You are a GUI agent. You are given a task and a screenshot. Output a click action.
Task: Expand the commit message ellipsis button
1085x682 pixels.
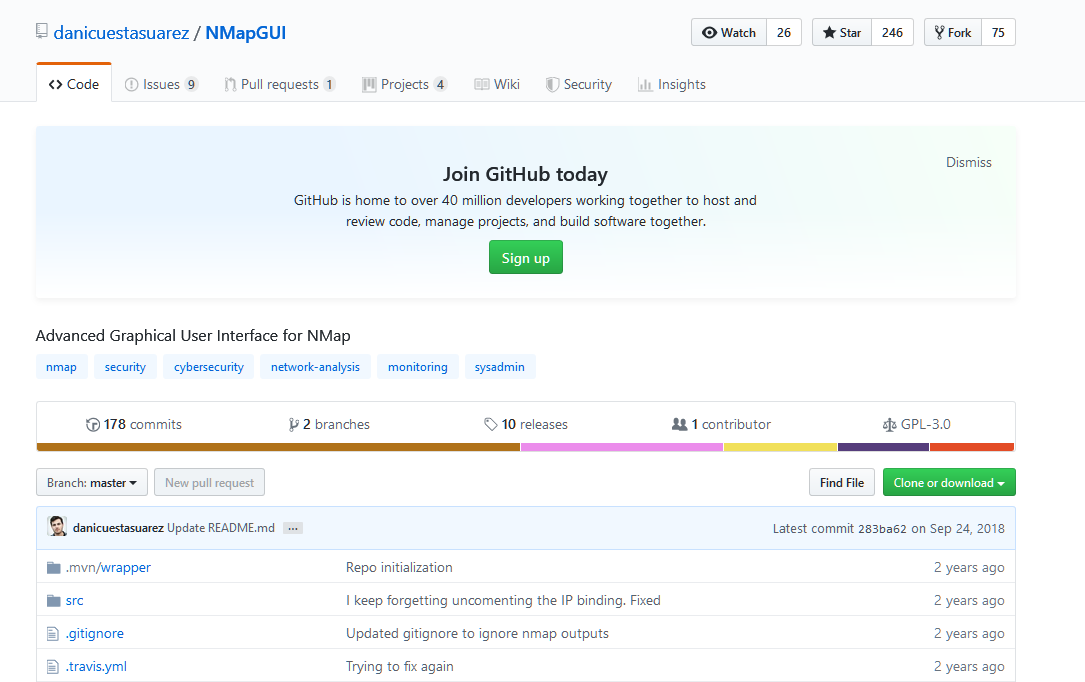point(293,528)
